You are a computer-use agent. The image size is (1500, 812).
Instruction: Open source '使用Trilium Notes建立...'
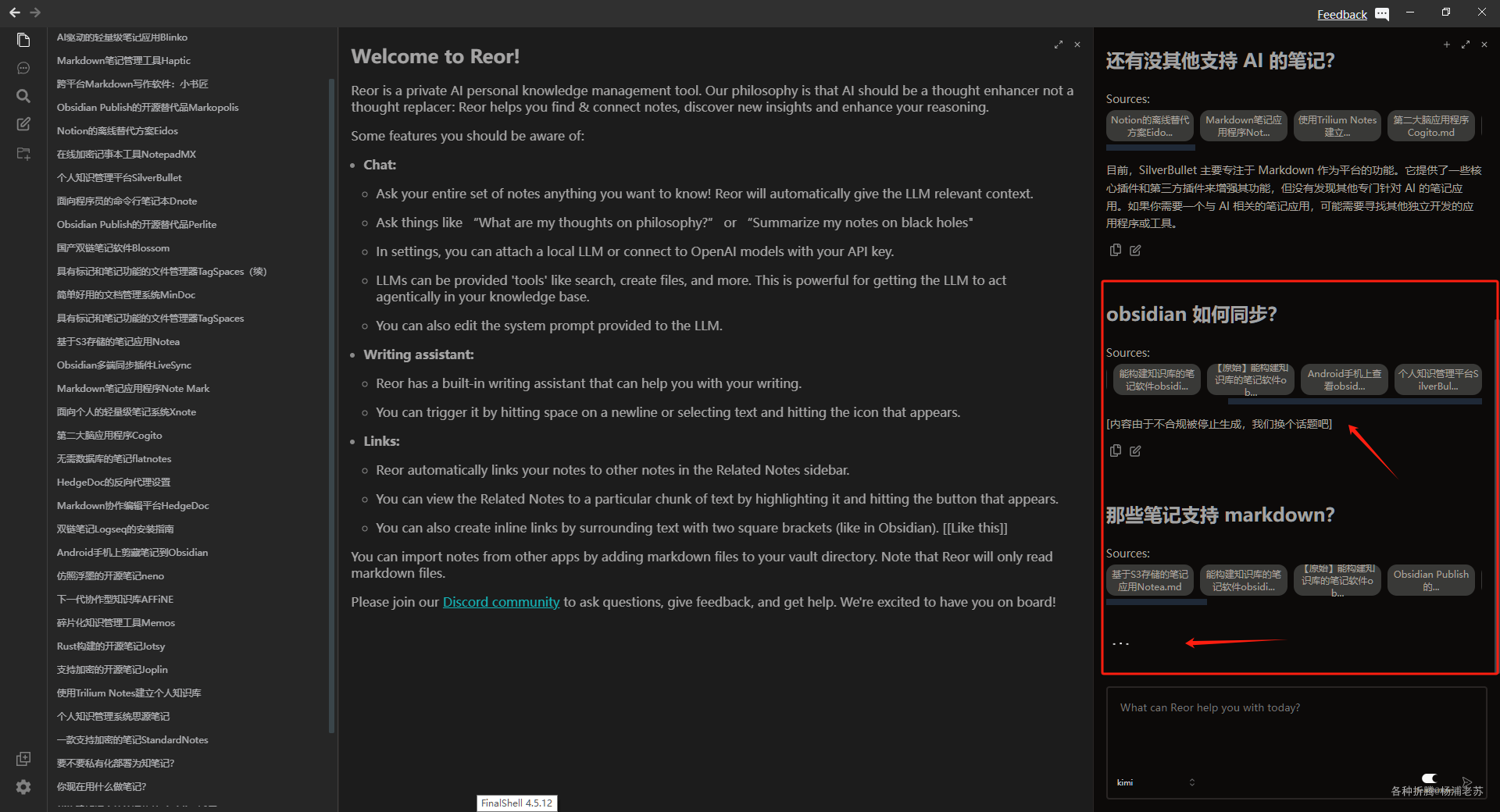(x=1337, y=126)
